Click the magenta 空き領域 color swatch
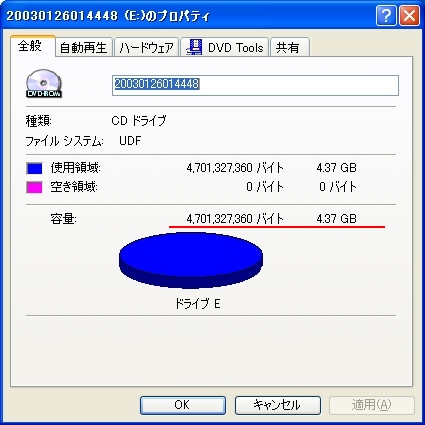 pyautogui.click(x=34, y=187)
